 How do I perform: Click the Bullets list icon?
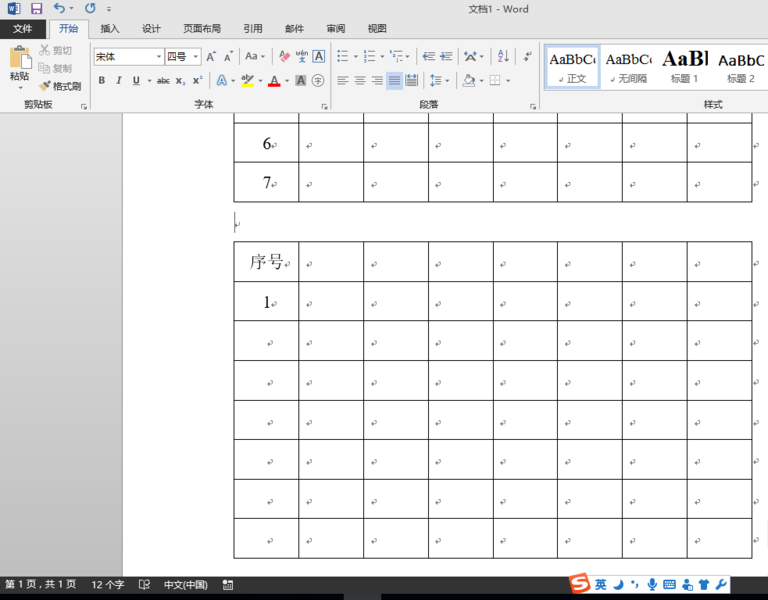(x=343, y=57)
